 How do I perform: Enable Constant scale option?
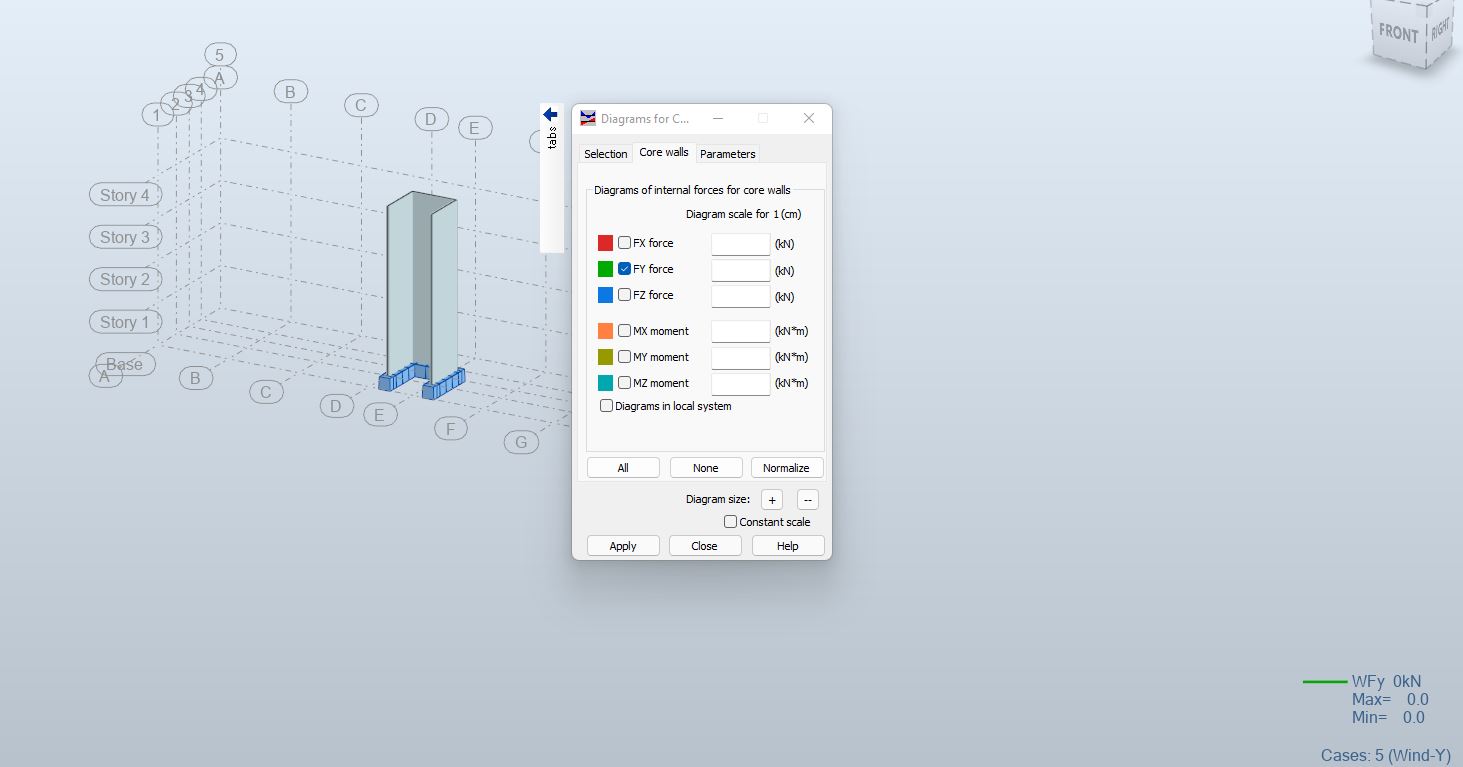[x=730, y=521]
